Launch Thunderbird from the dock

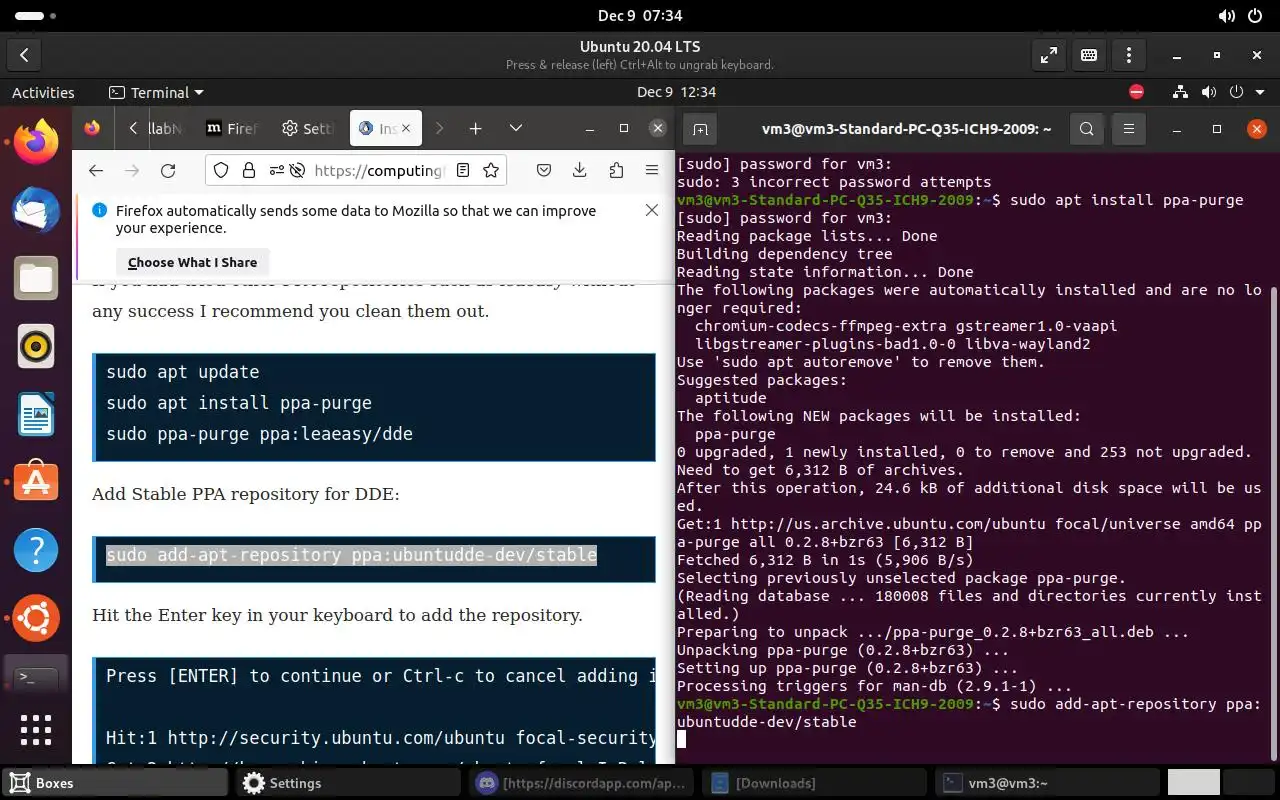[36, 211]
